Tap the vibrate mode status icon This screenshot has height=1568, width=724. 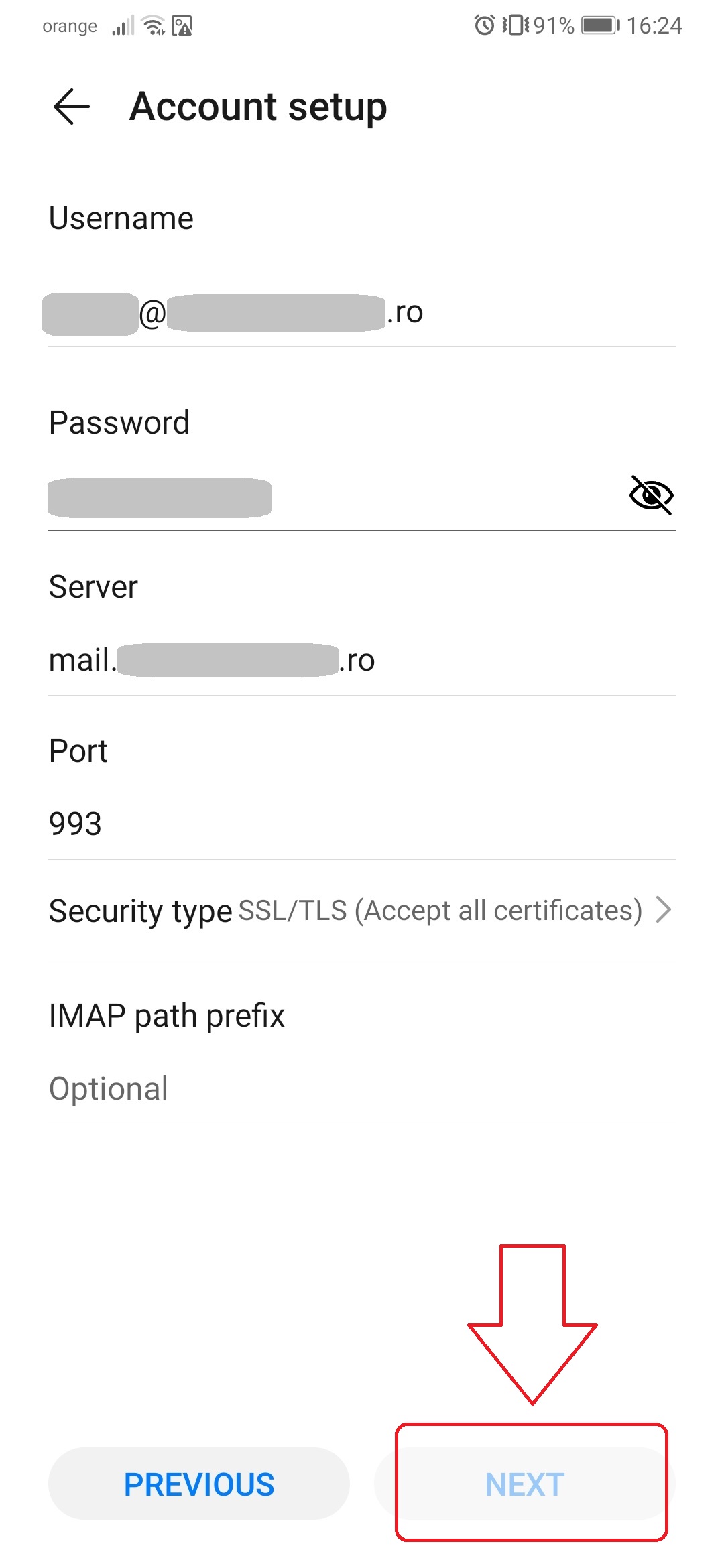(516, 25)
